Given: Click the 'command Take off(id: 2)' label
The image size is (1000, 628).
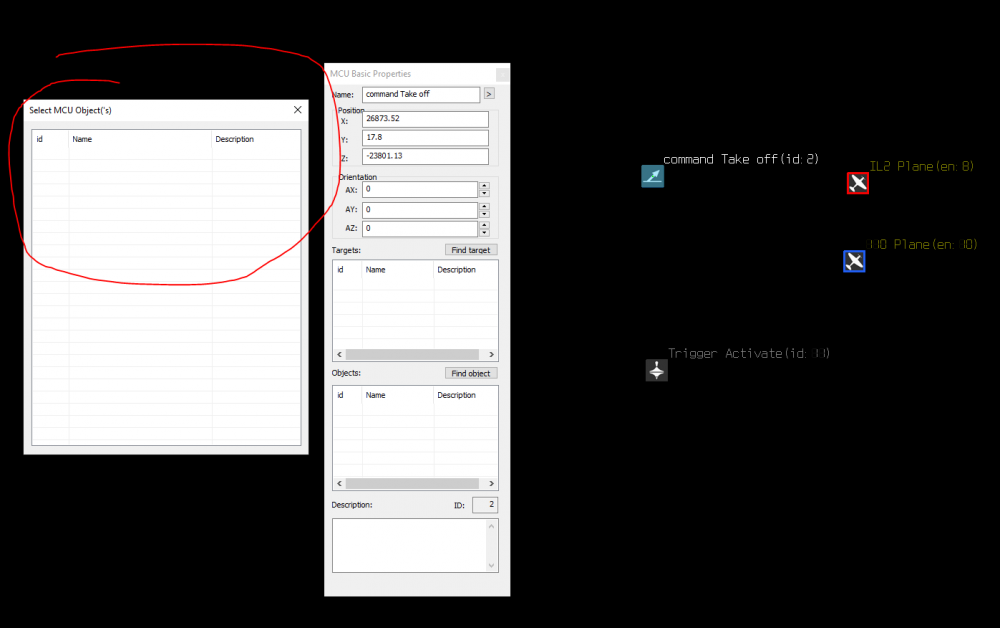Looking at the screenshot, I should tap(740, 159).
